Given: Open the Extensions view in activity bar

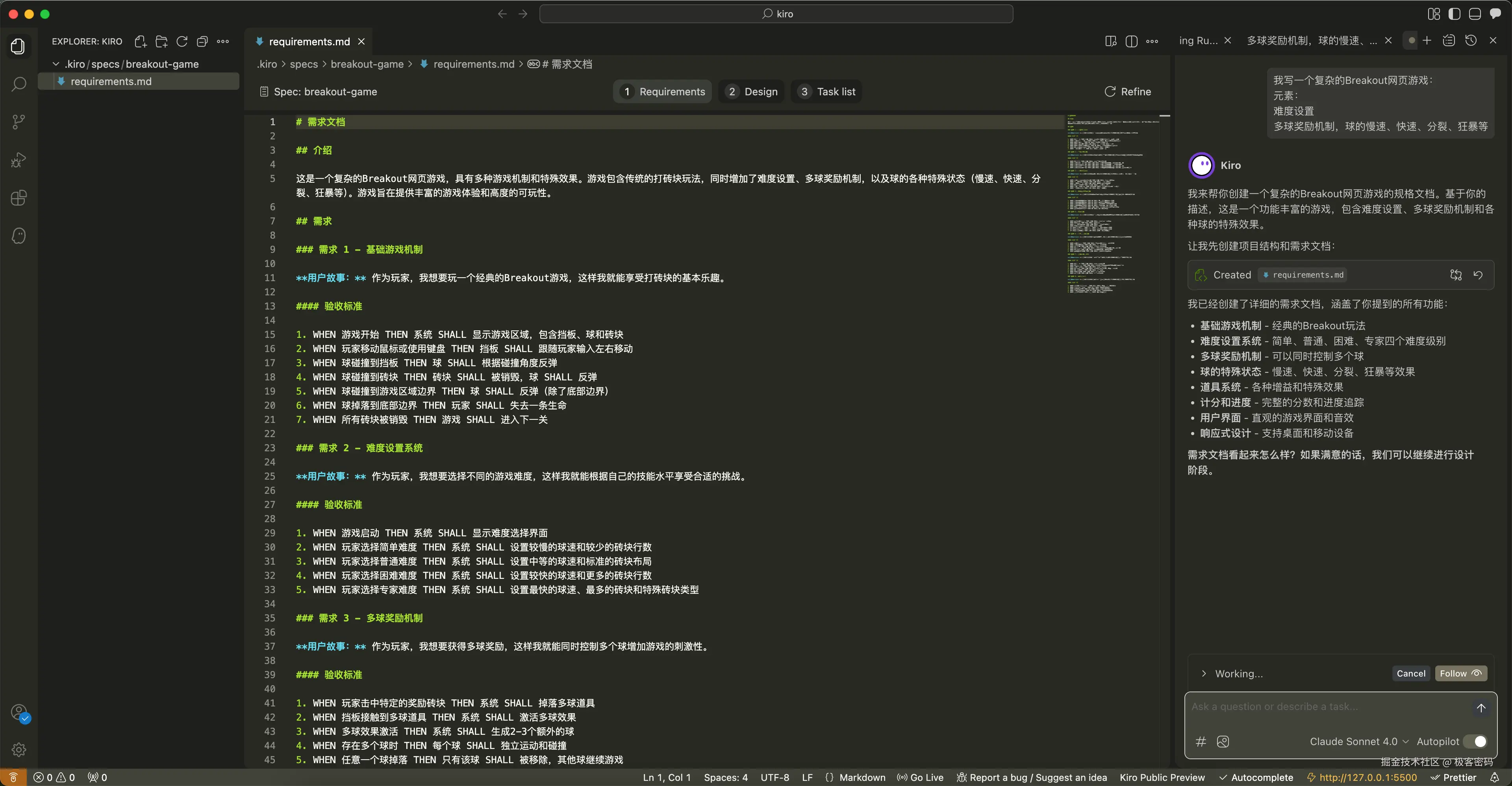Looking at the screenshot, I should click(x=19, y=198).
